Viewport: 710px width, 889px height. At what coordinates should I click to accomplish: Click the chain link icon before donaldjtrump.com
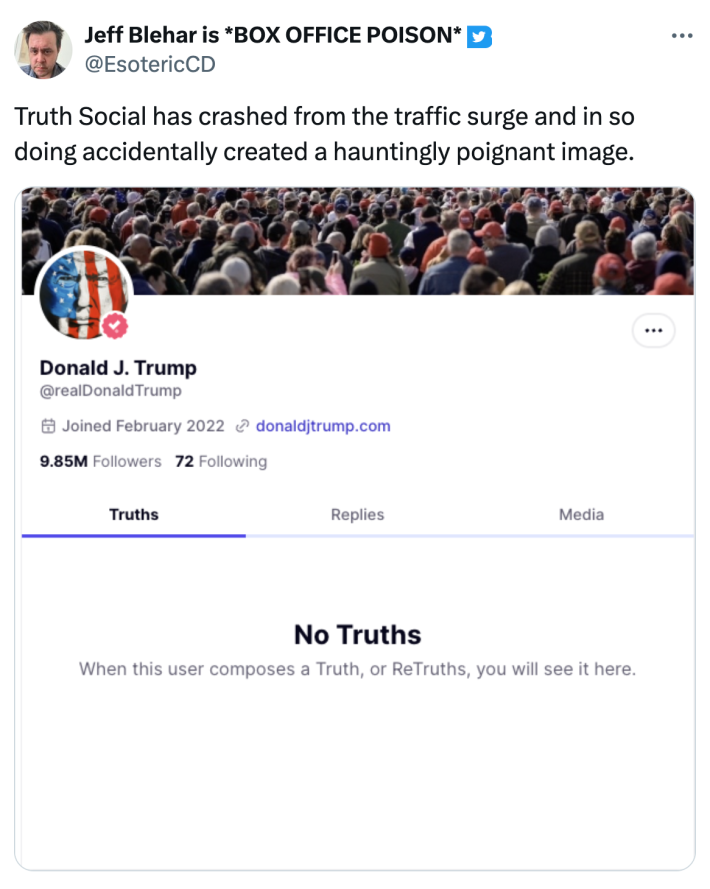point(241,426)
